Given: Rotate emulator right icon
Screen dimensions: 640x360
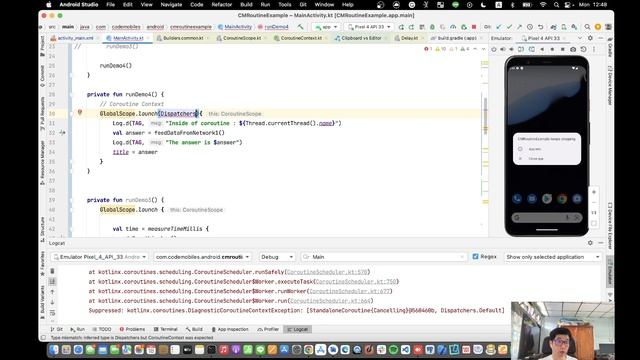Looking at the screenshot, I should click(x=531, y=49).
